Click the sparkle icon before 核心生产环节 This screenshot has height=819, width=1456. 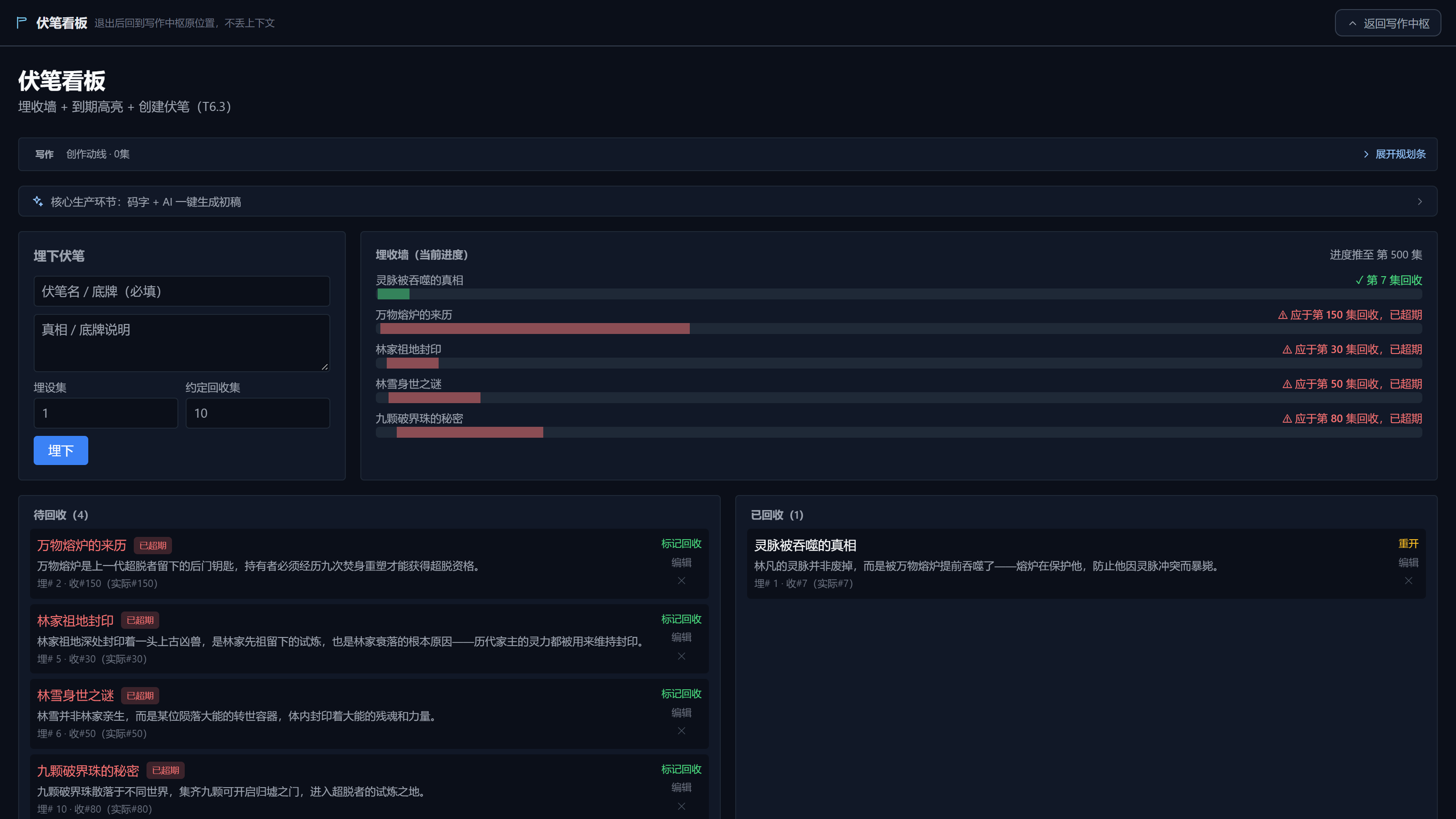click(38, 201)
